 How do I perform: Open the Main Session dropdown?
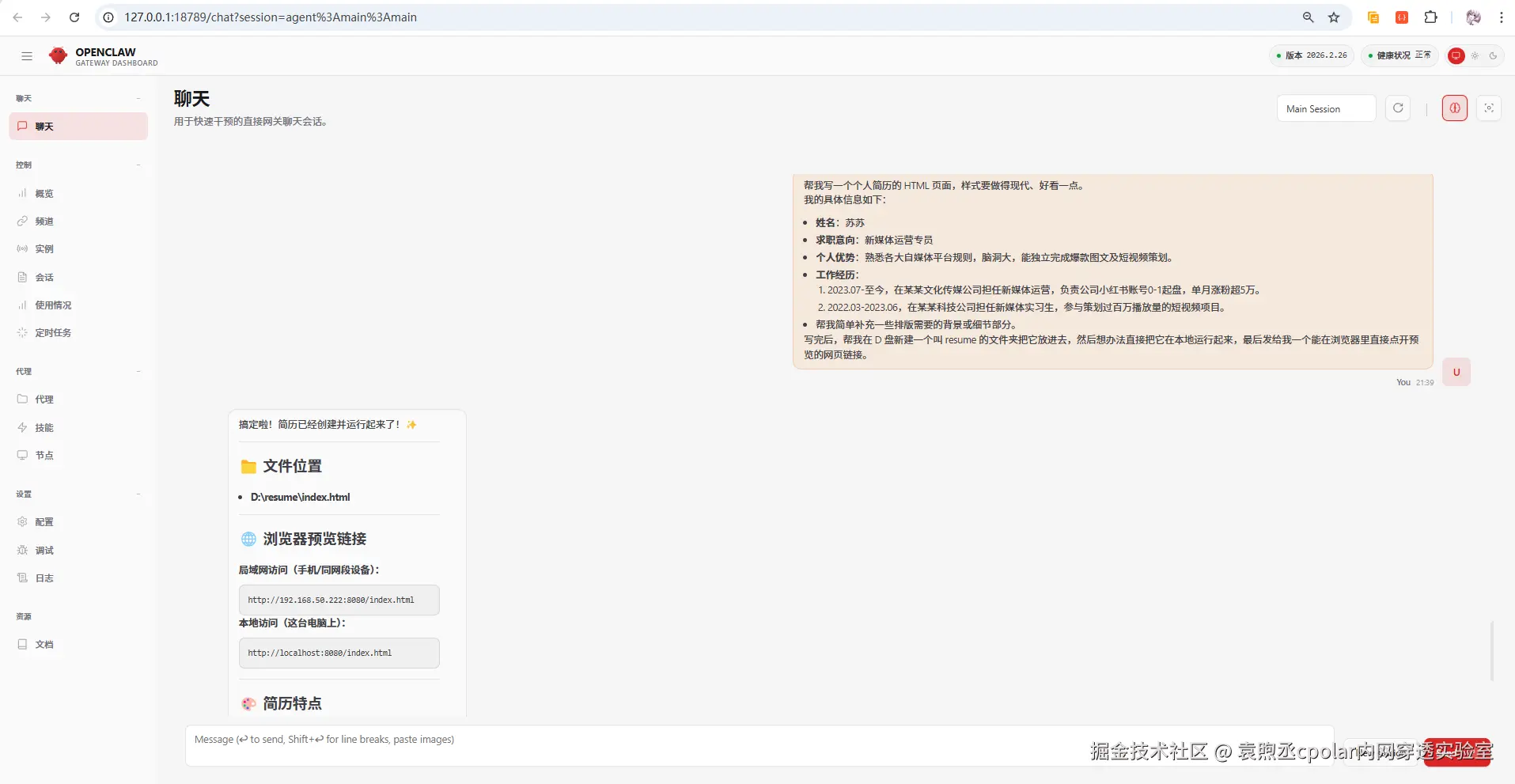click(x=1326, y=108)
